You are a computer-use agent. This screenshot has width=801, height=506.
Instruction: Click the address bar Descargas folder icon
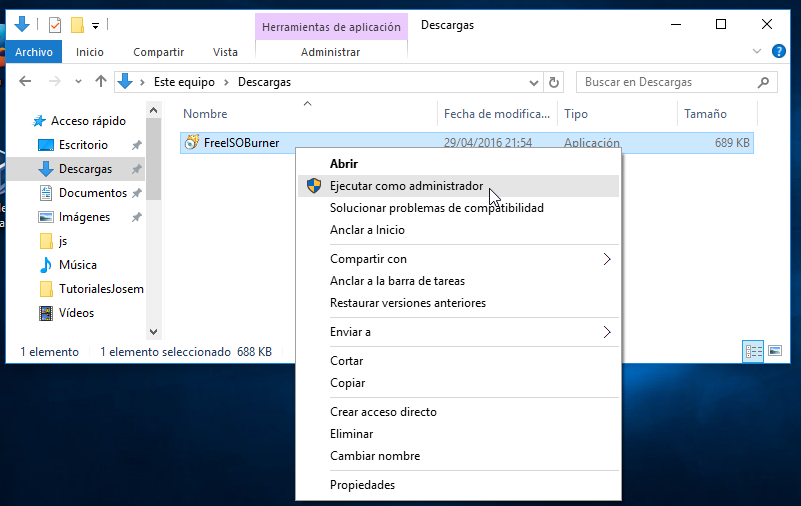125,81
